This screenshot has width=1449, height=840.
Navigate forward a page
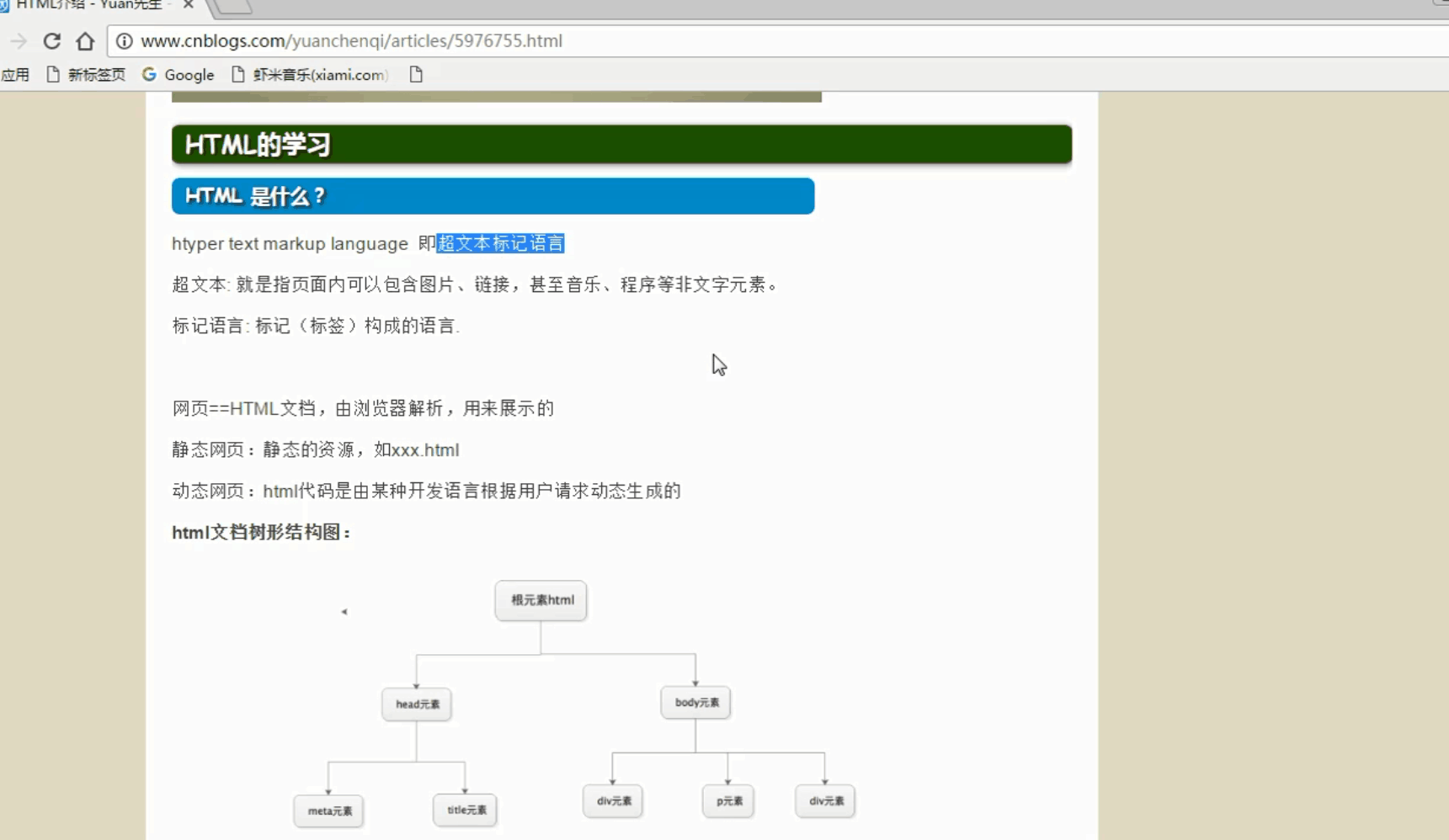[19, 40]
